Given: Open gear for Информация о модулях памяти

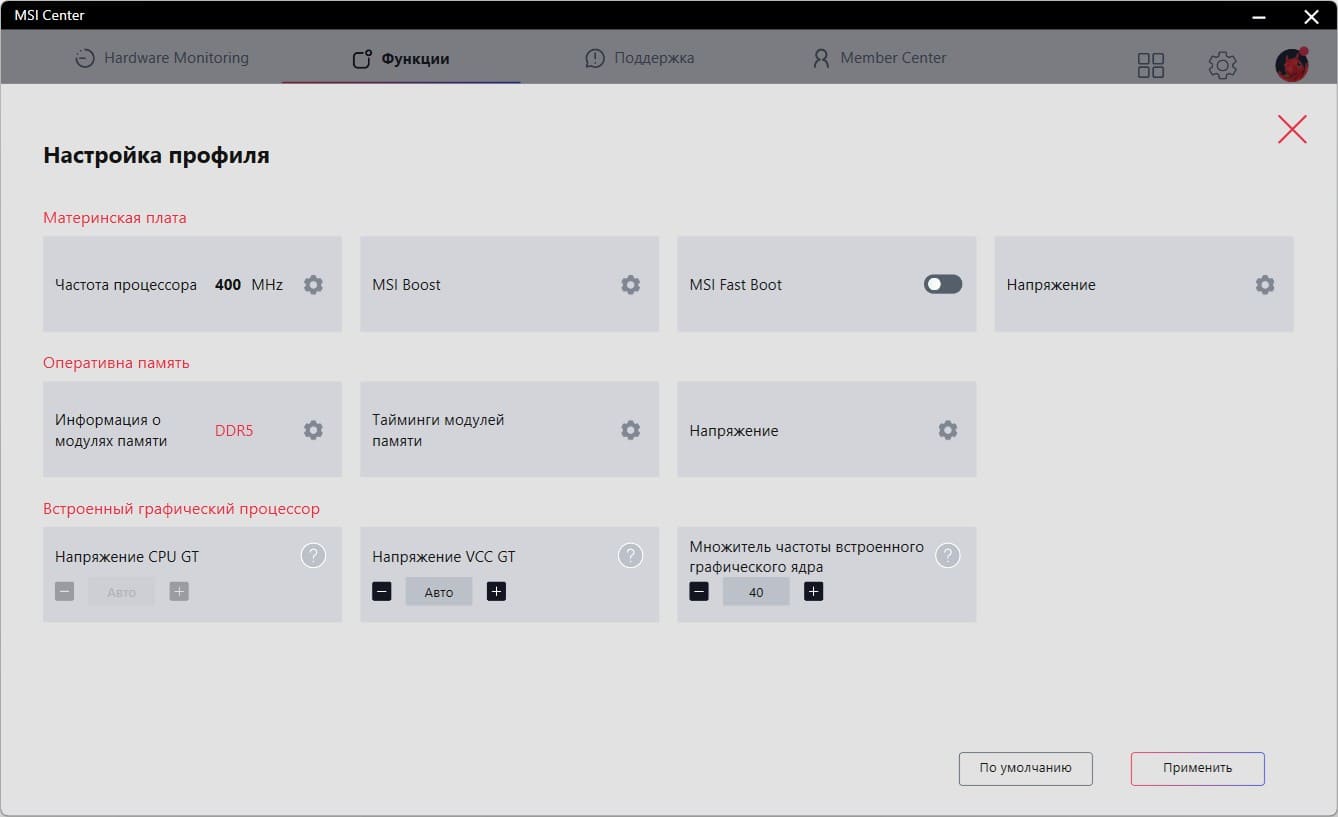Looking at the screenshot, I should [x=313, y=430].
